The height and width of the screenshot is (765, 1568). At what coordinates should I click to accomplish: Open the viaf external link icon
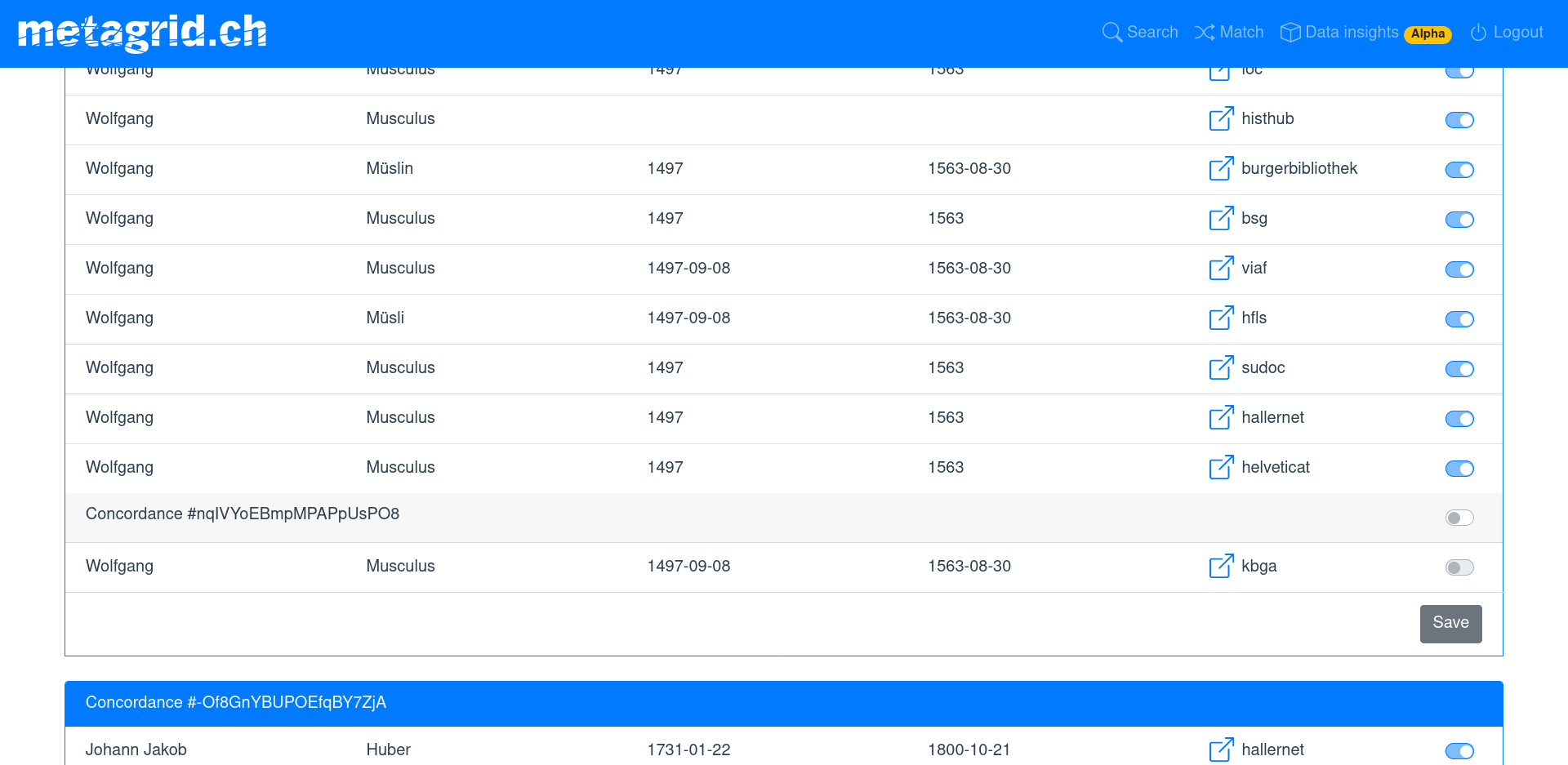point(1221,269)
